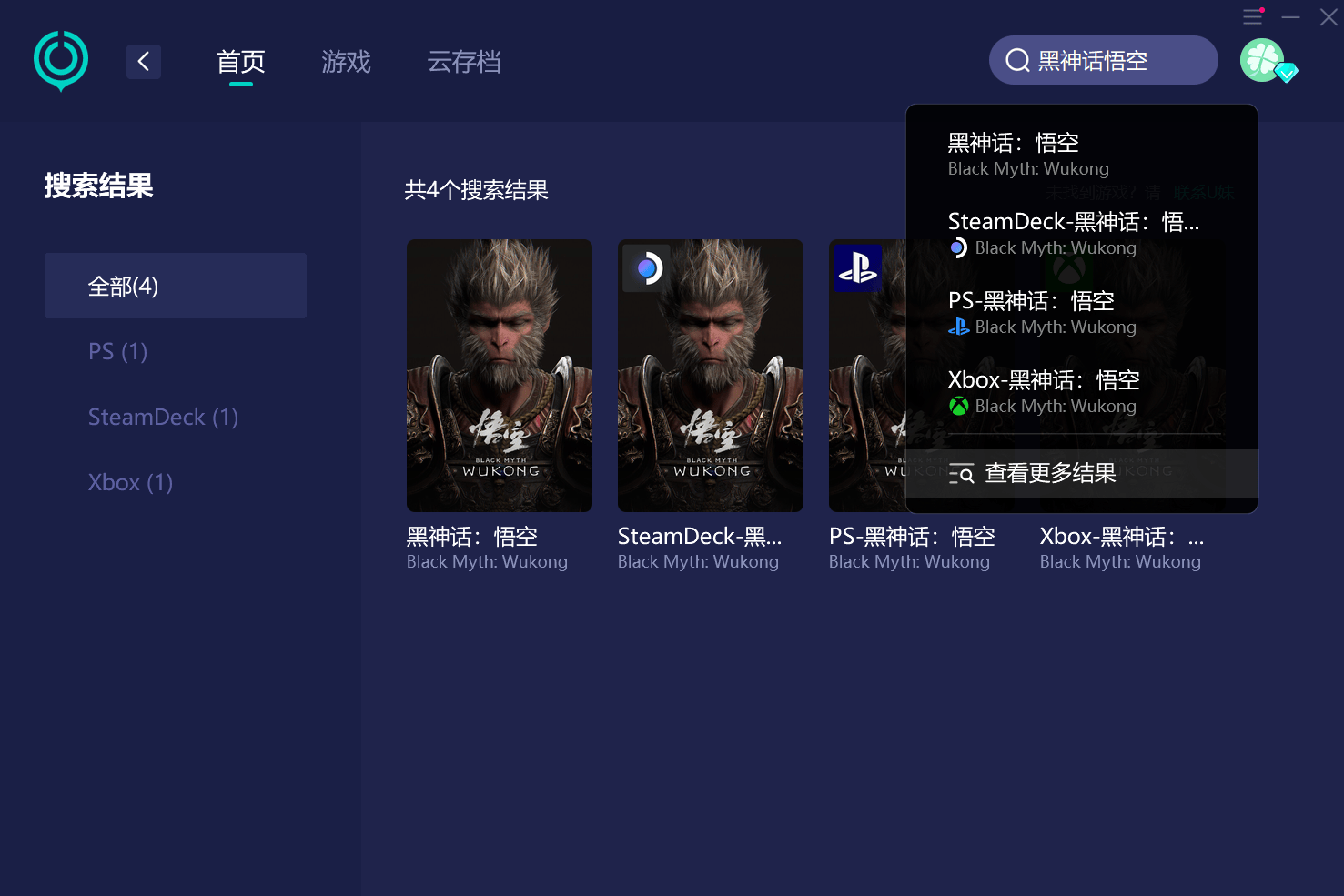Open the 云存档 tab
The width and height of the screenshot is (1344, 896).
point(464,62)
